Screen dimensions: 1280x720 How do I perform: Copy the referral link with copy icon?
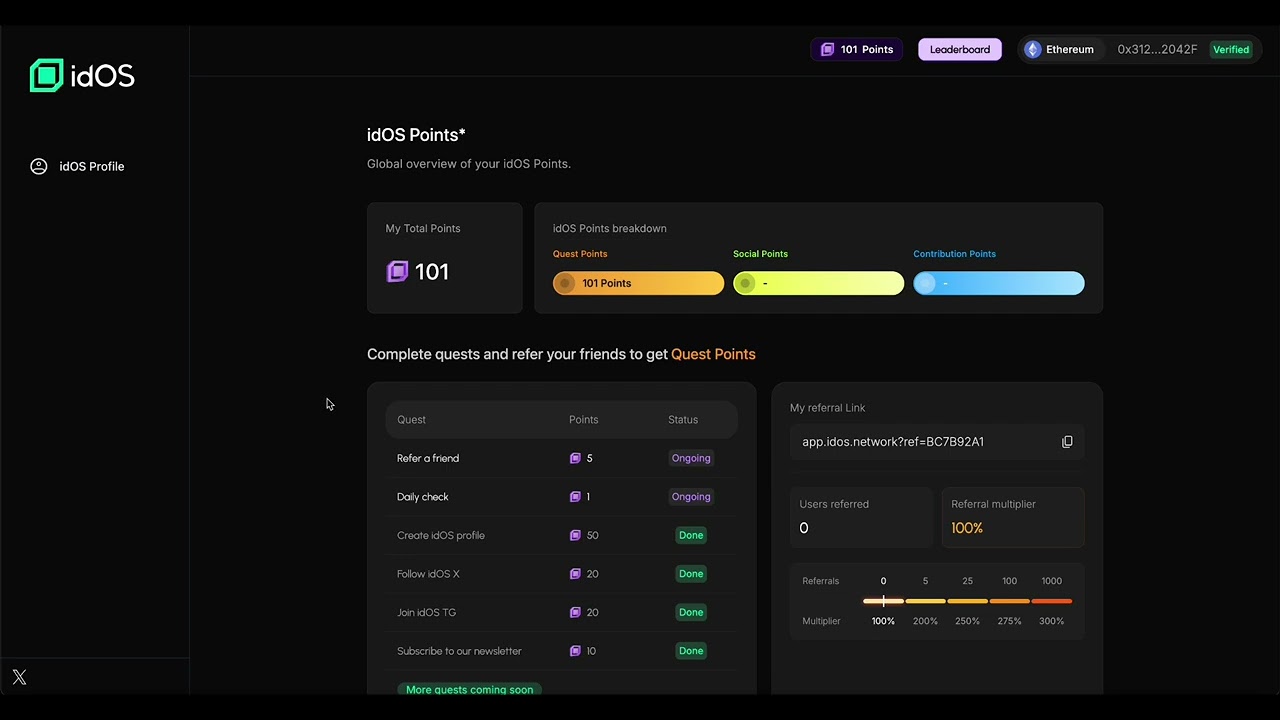(x=1067, y=442)
